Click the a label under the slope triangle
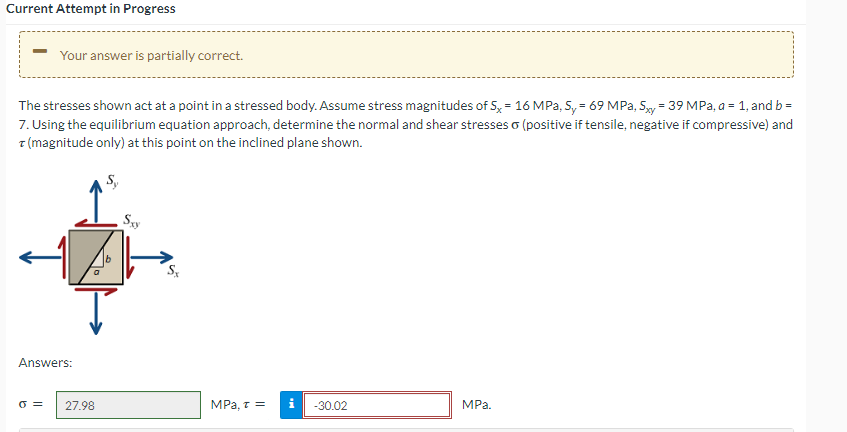 pos(96,272)
